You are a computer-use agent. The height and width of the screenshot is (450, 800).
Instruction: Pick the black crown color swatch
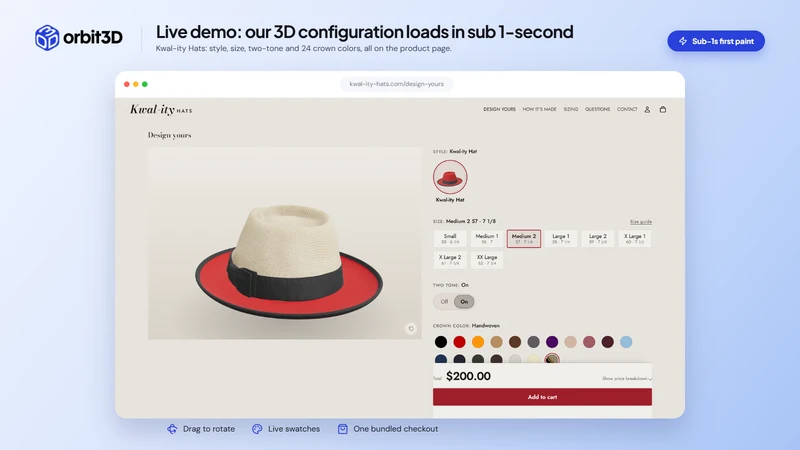pos(441,342)
